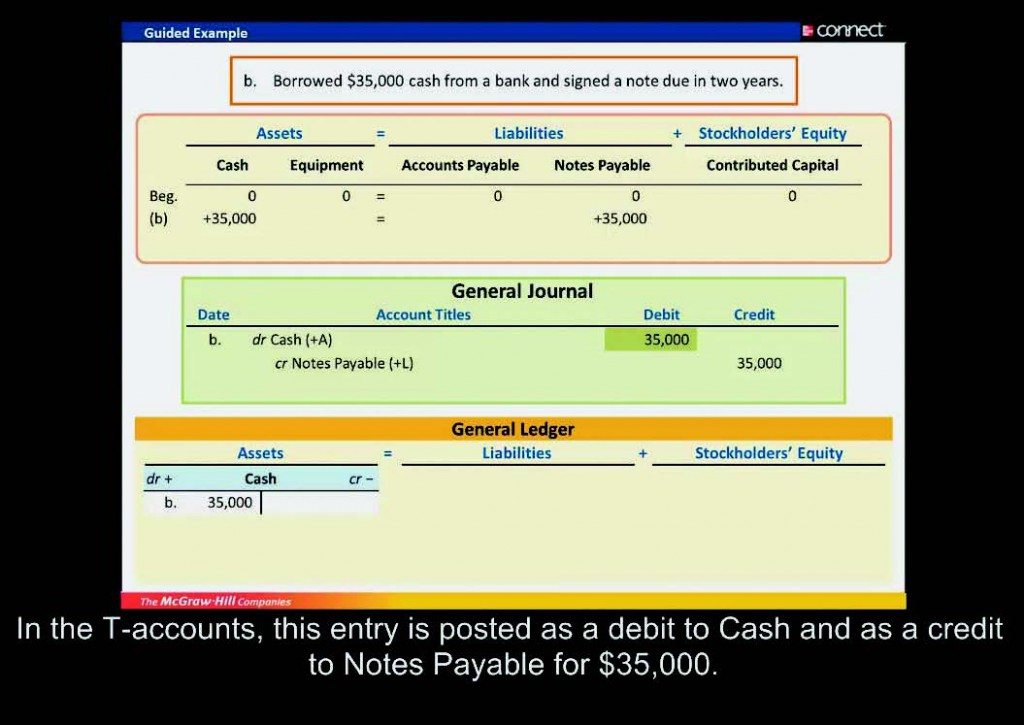Click the b. date in General Journal

click(x=215, y=340)
